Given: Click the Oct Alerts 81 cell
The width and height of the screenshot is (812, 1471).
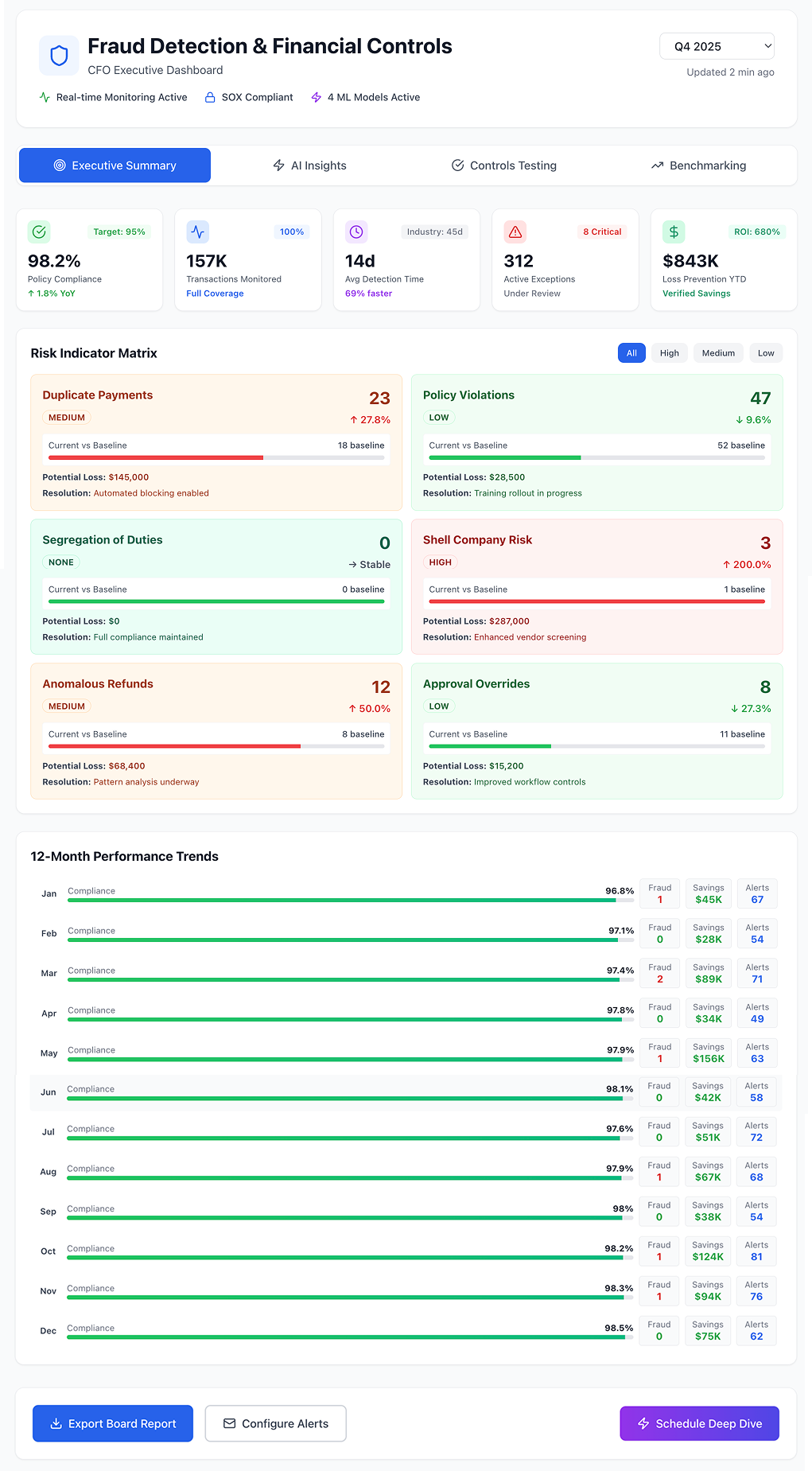Looking at the screenshot, I should click(756, 1251).
